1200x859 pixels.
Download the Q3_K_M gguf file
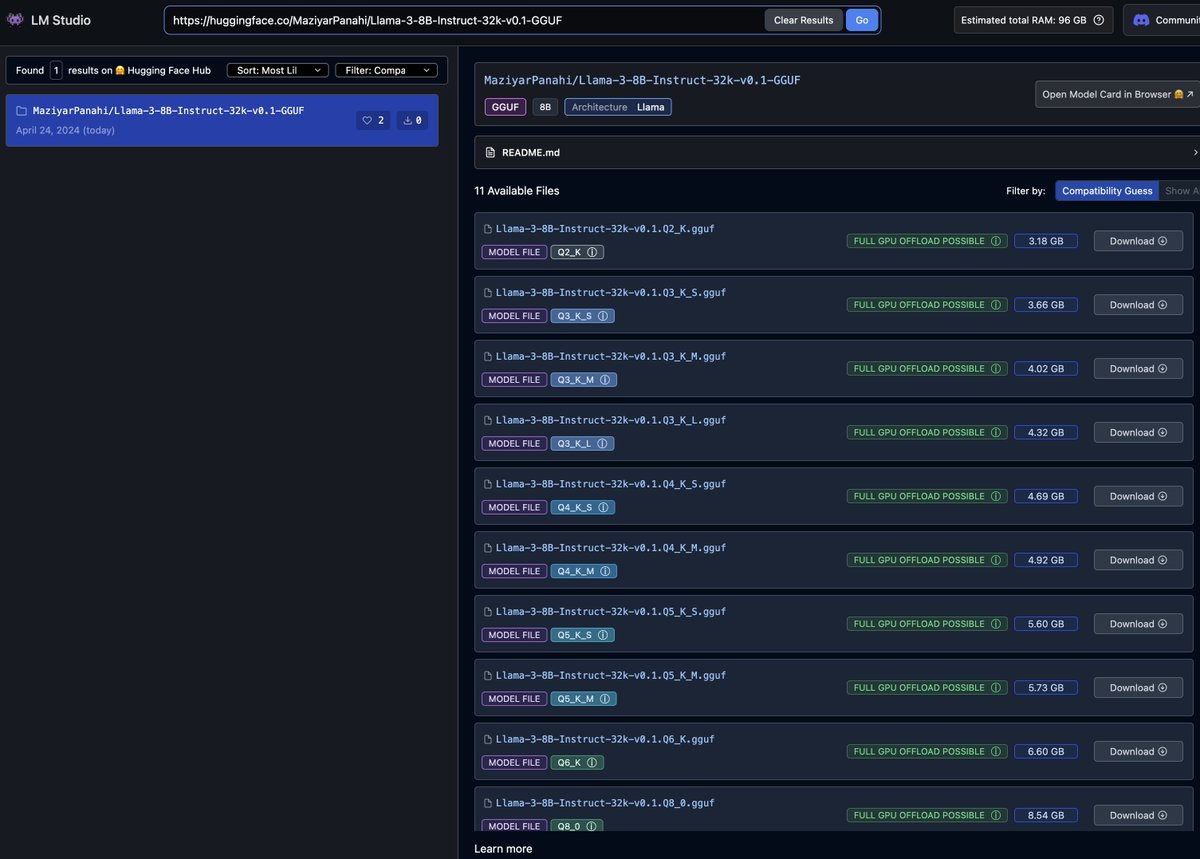(1138, 369)
